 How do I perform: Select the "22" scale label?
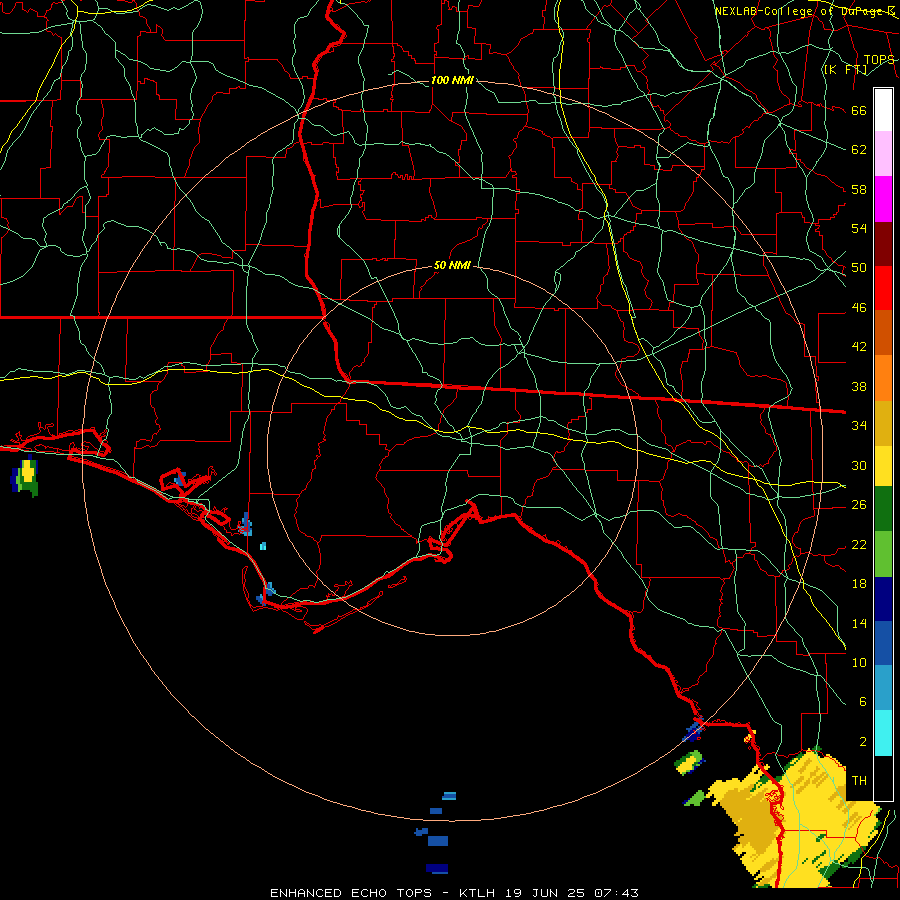click(x=859, y=544)
